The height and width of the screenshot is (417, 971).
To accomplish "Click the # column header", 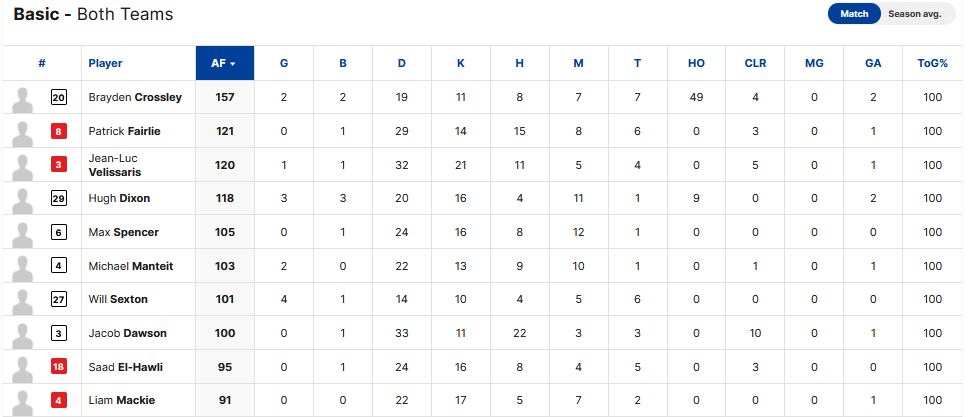I will click(41, 63).
